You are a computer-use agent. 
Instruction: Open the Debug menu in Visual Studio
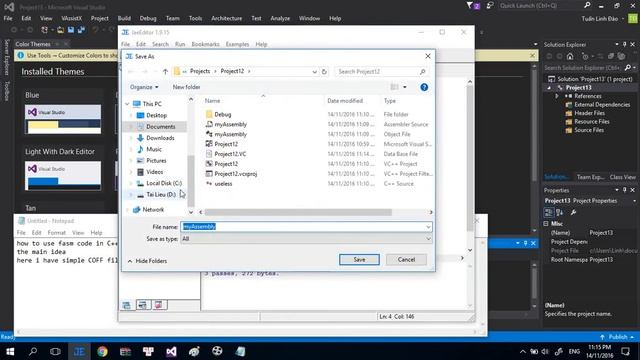pos(148,18)
